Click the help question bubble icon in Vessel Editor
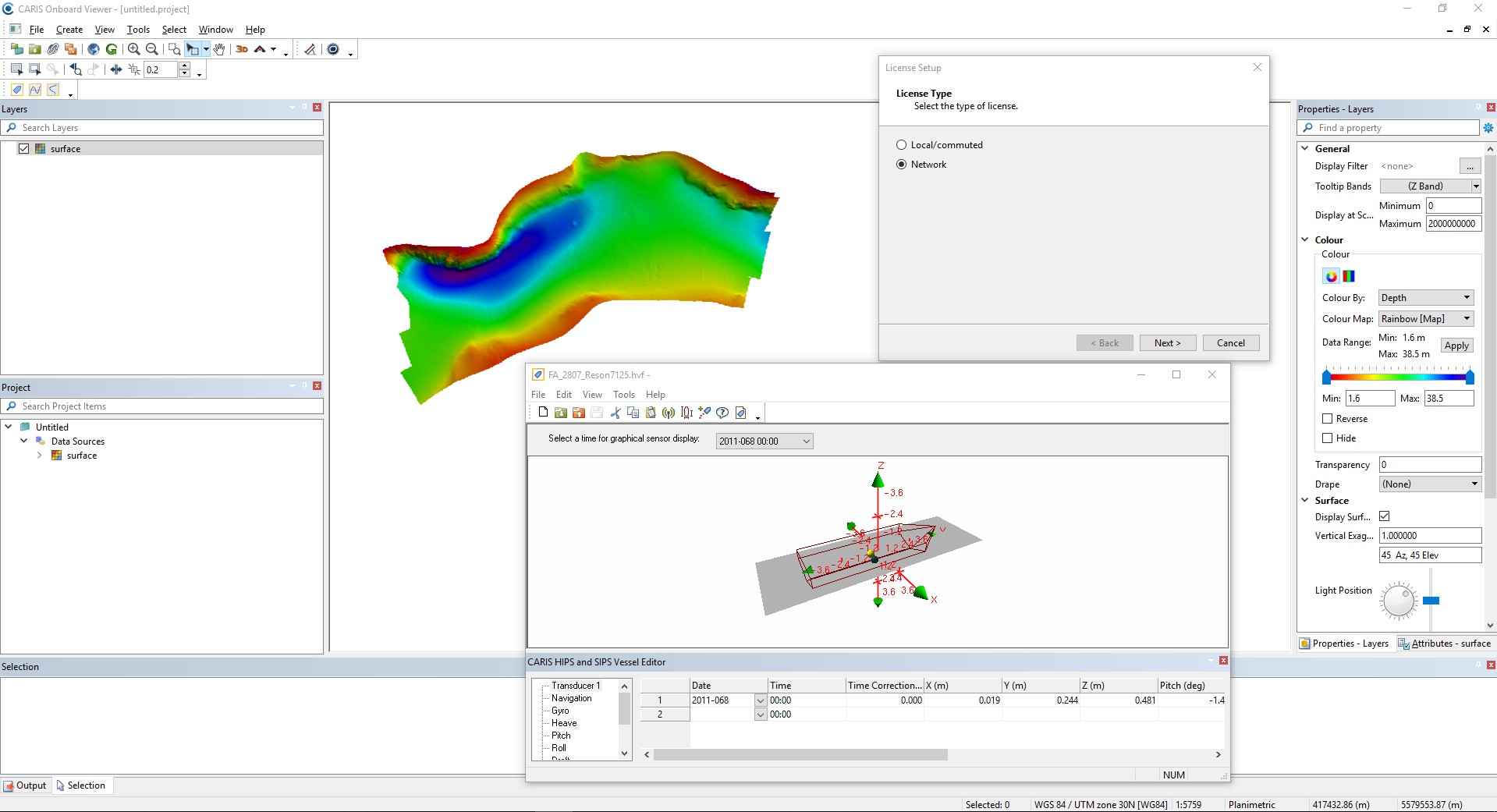The image size is (1497, 812). [x=722, y=413]
